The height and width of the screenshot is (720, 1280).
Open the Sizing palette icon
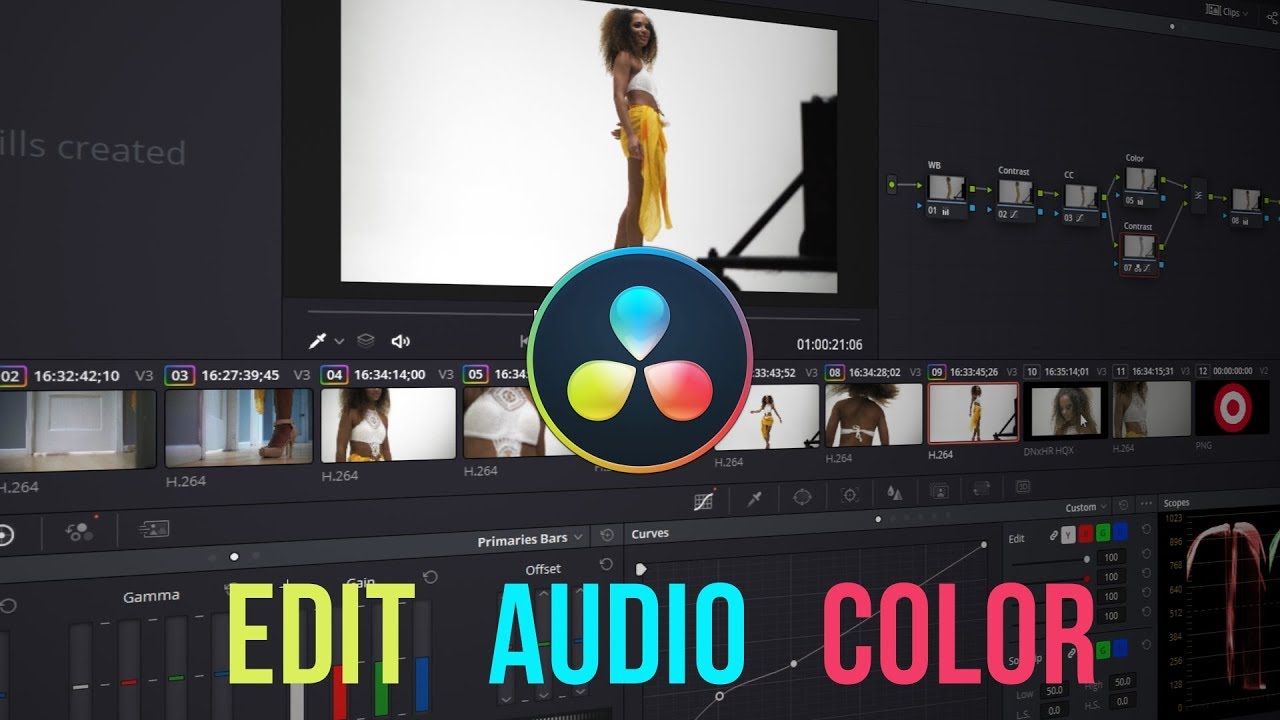(981, 489)
